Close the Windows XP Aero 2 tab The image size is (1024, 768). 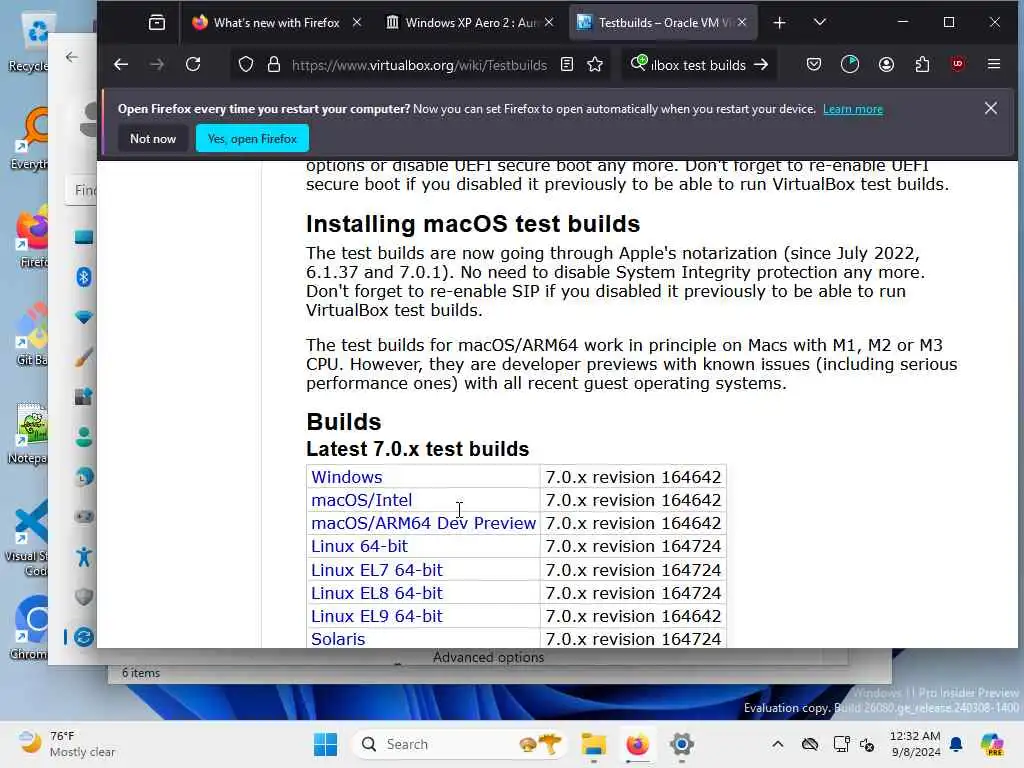[549, 23]
